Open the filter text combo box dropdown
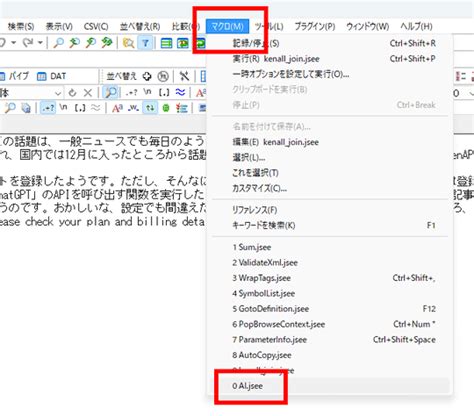474x416 pixels. coord(58,93)
